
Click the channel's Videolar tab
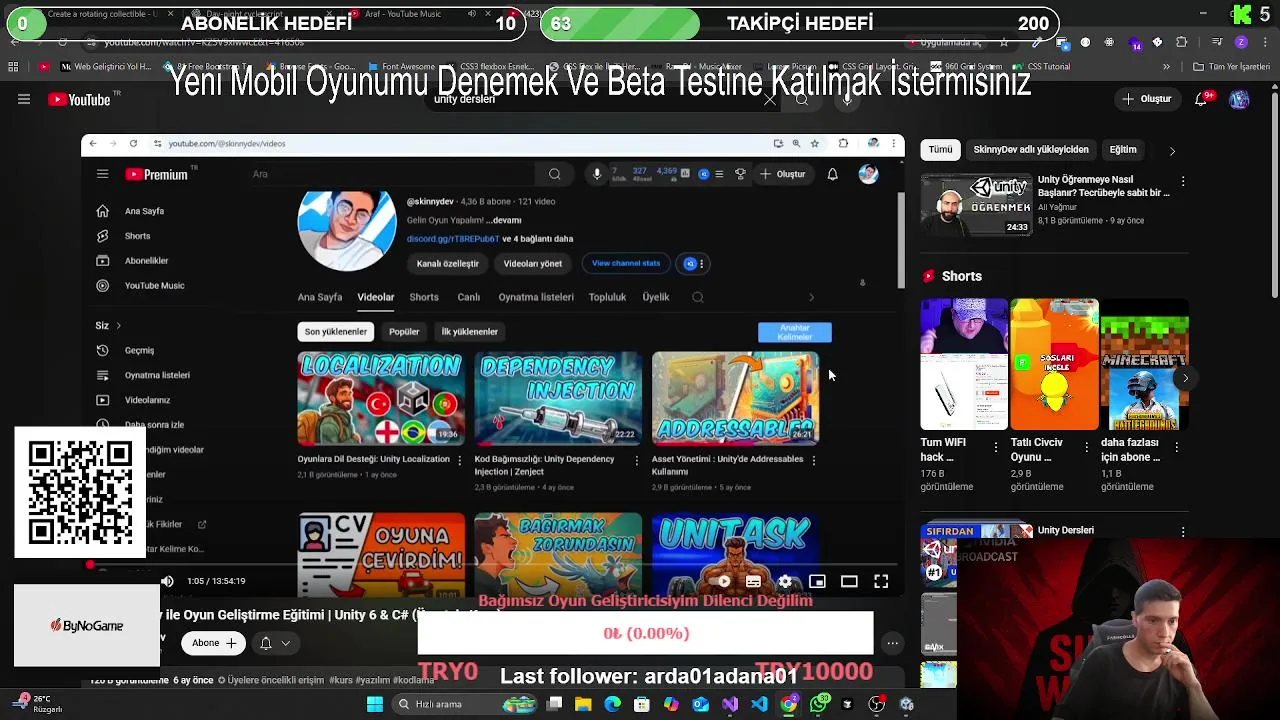click(x=376, y=297)
